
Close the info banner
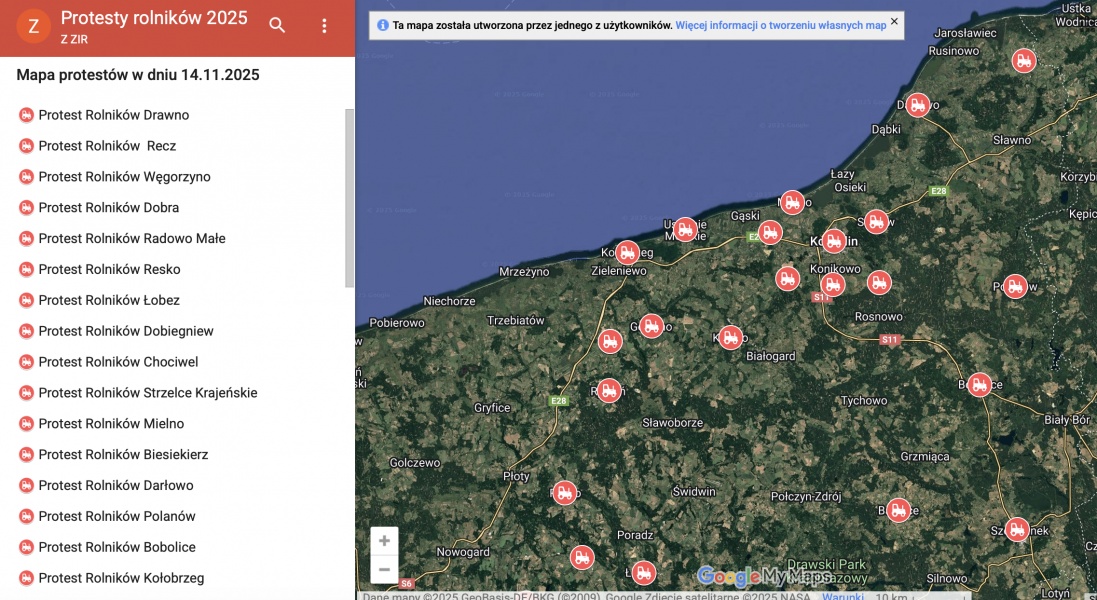pos(894,21)
